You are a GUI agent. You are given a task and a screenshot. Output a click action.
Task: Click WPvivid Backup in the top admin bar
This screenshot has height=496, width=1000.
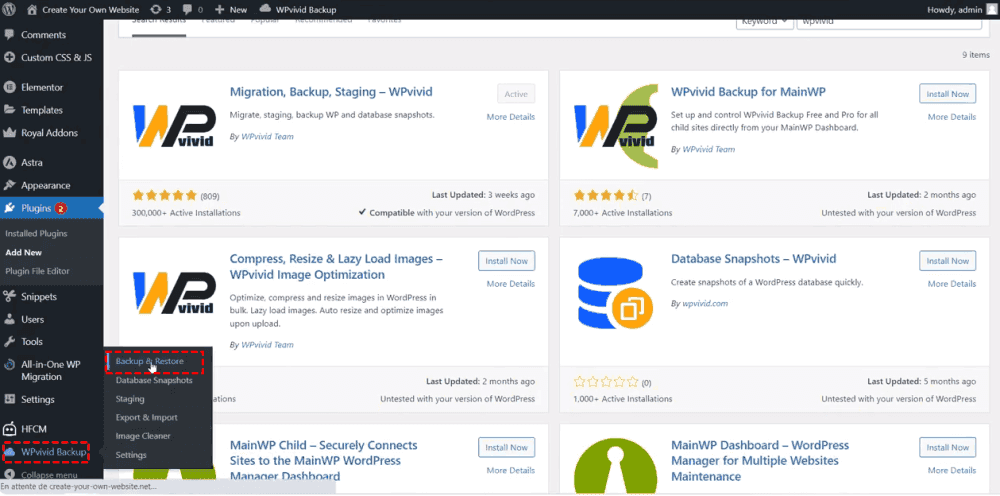(298, 10)
